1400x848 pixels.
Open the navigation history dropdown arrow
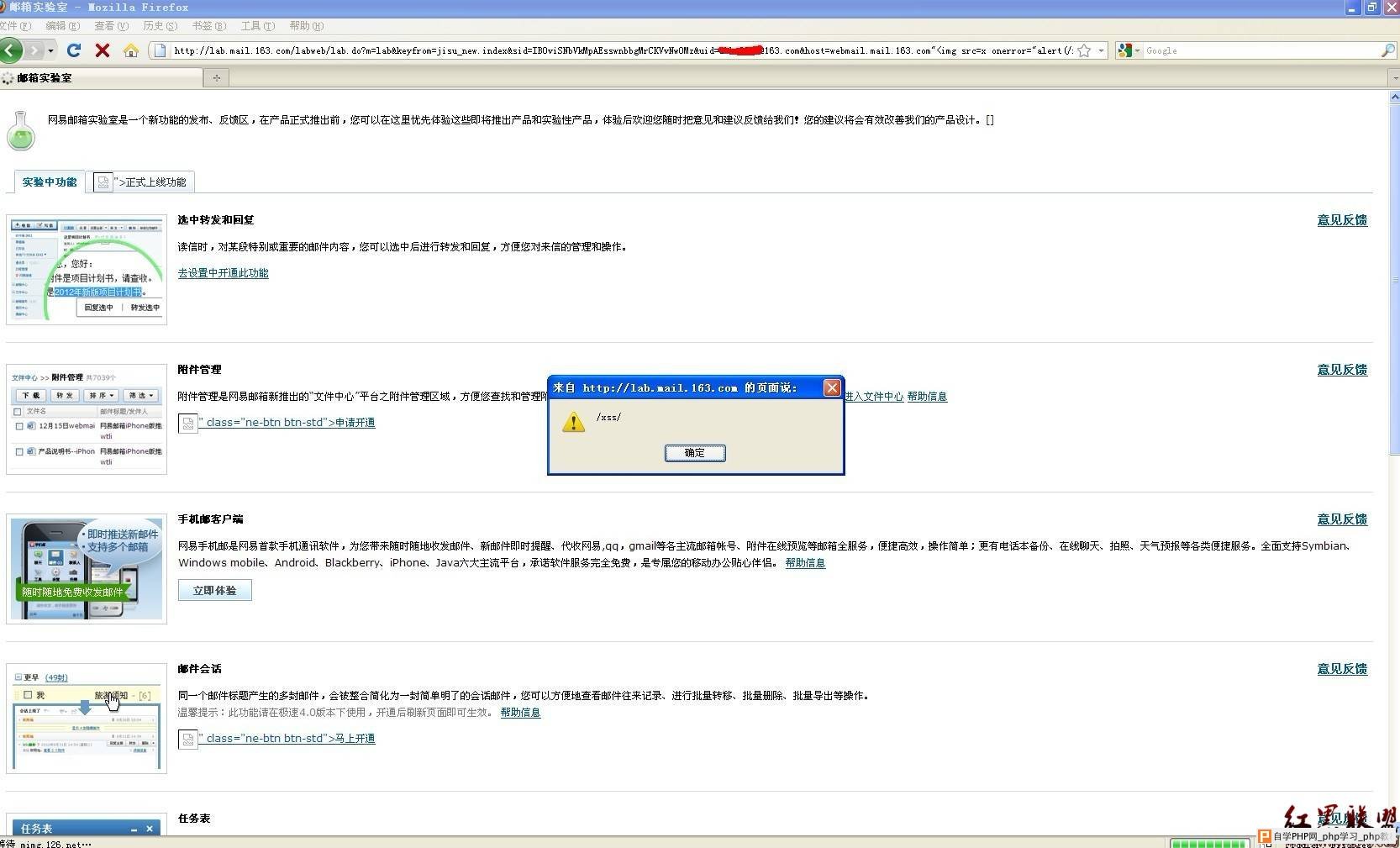[50, 50]
